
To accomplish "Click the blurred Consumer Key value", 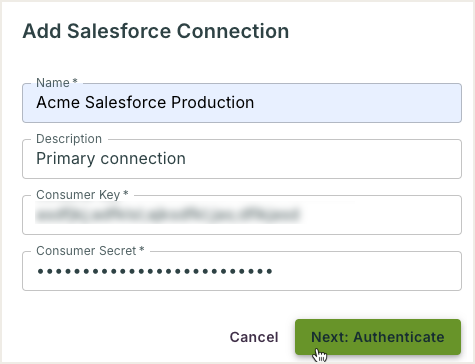I will (167, 215).
